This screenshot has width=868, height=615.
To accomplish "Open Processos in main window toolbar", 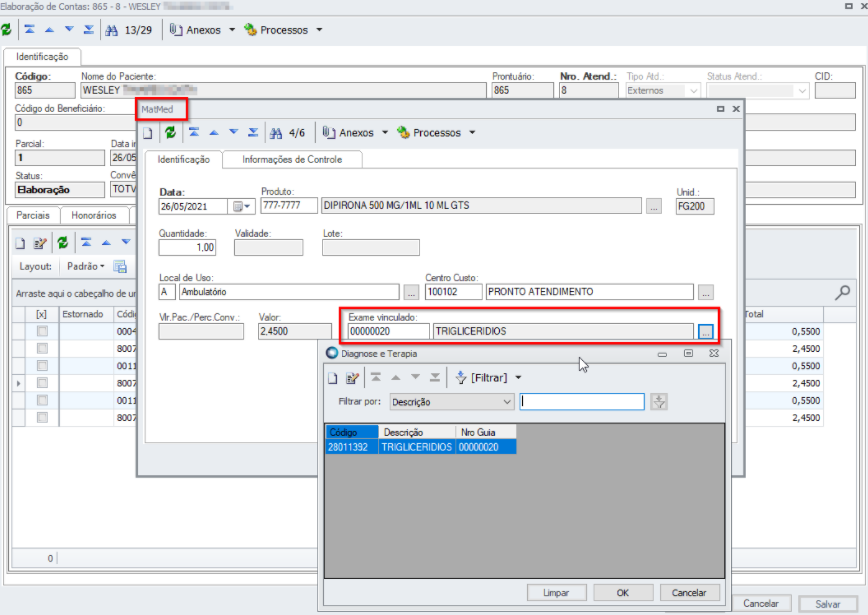I will tap(276, 30).
